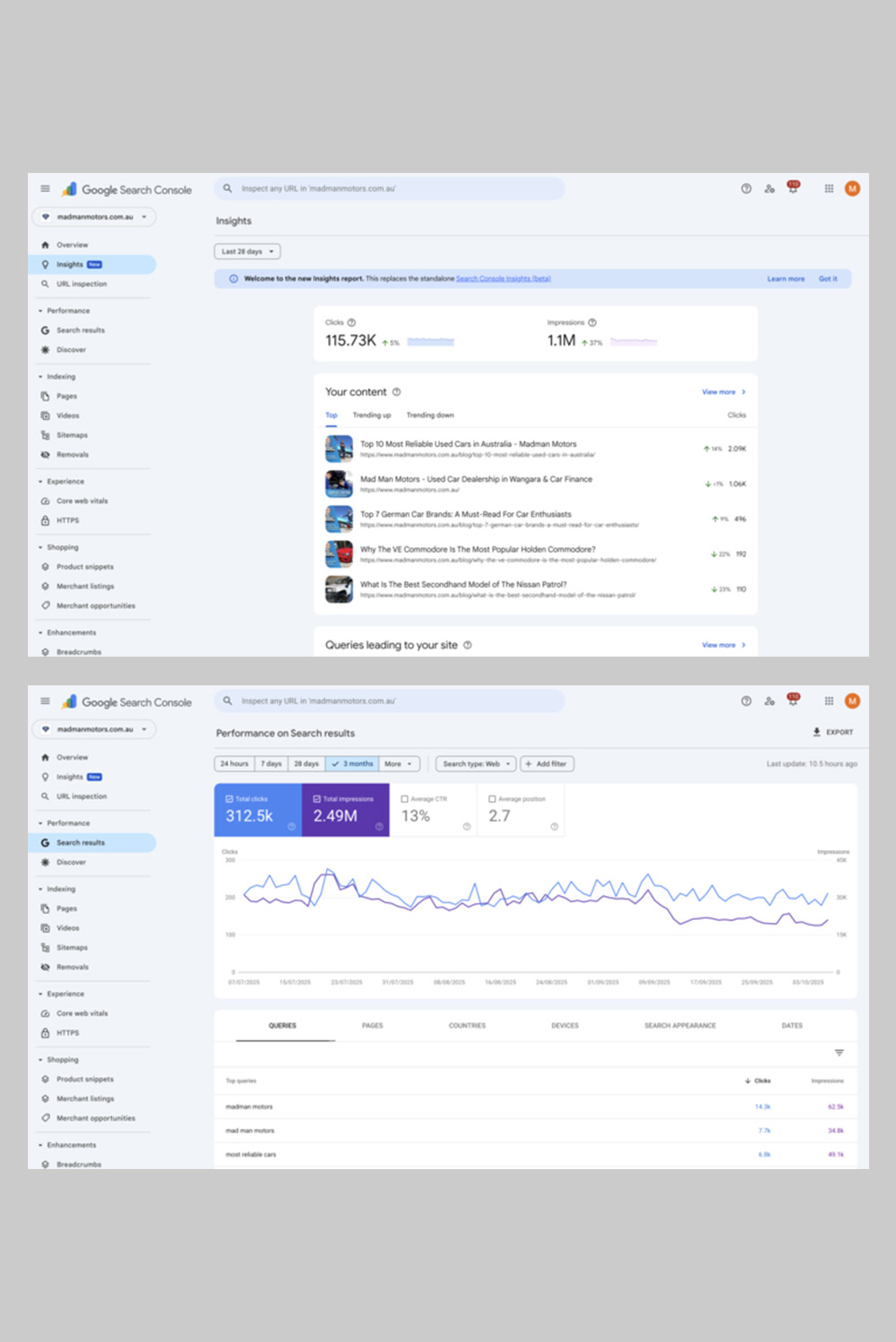
Task: Click the help icon beside the Impressions metric on Insights
Action: point(592,323)
